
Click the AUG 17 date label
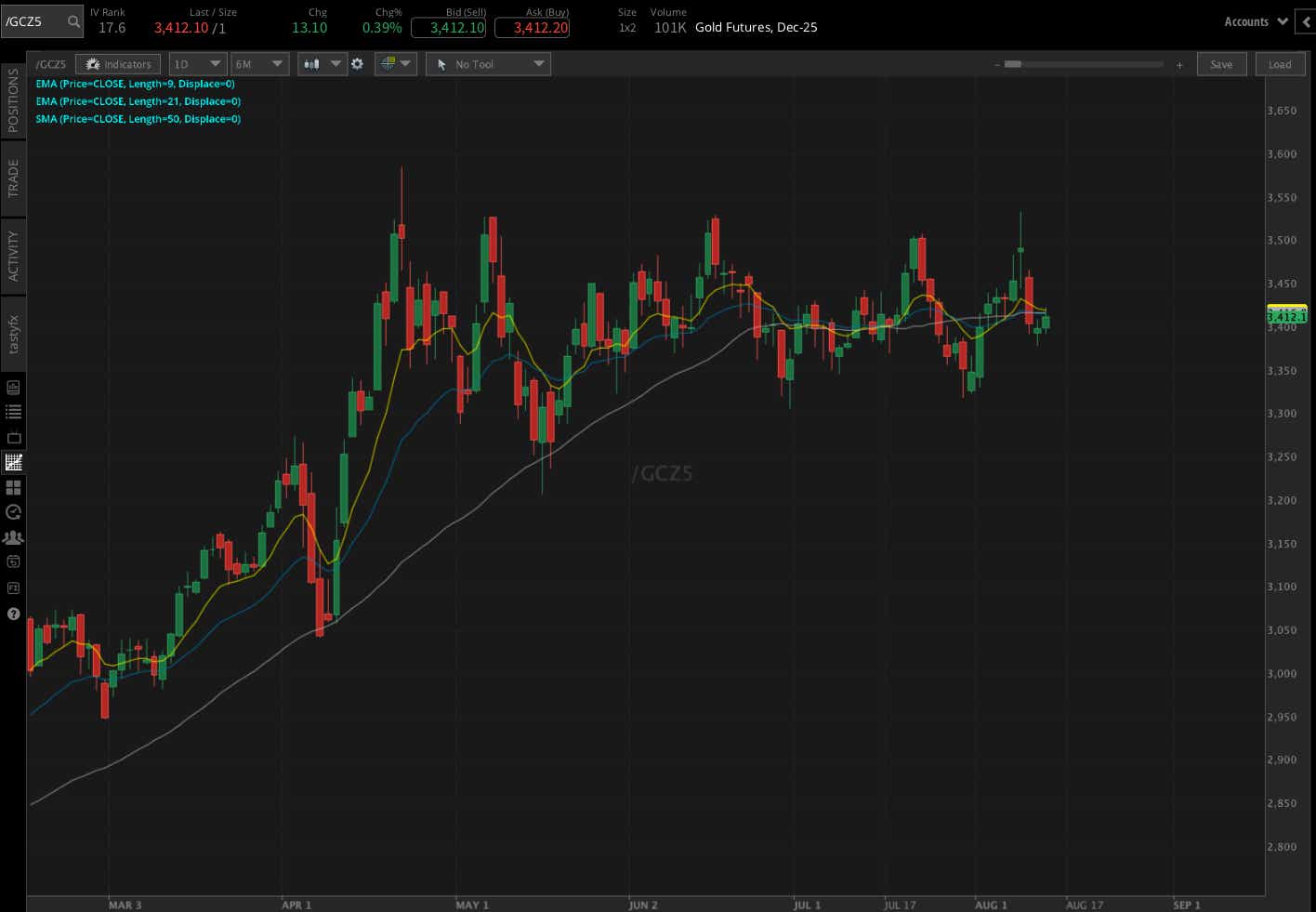pos(1085,905)
